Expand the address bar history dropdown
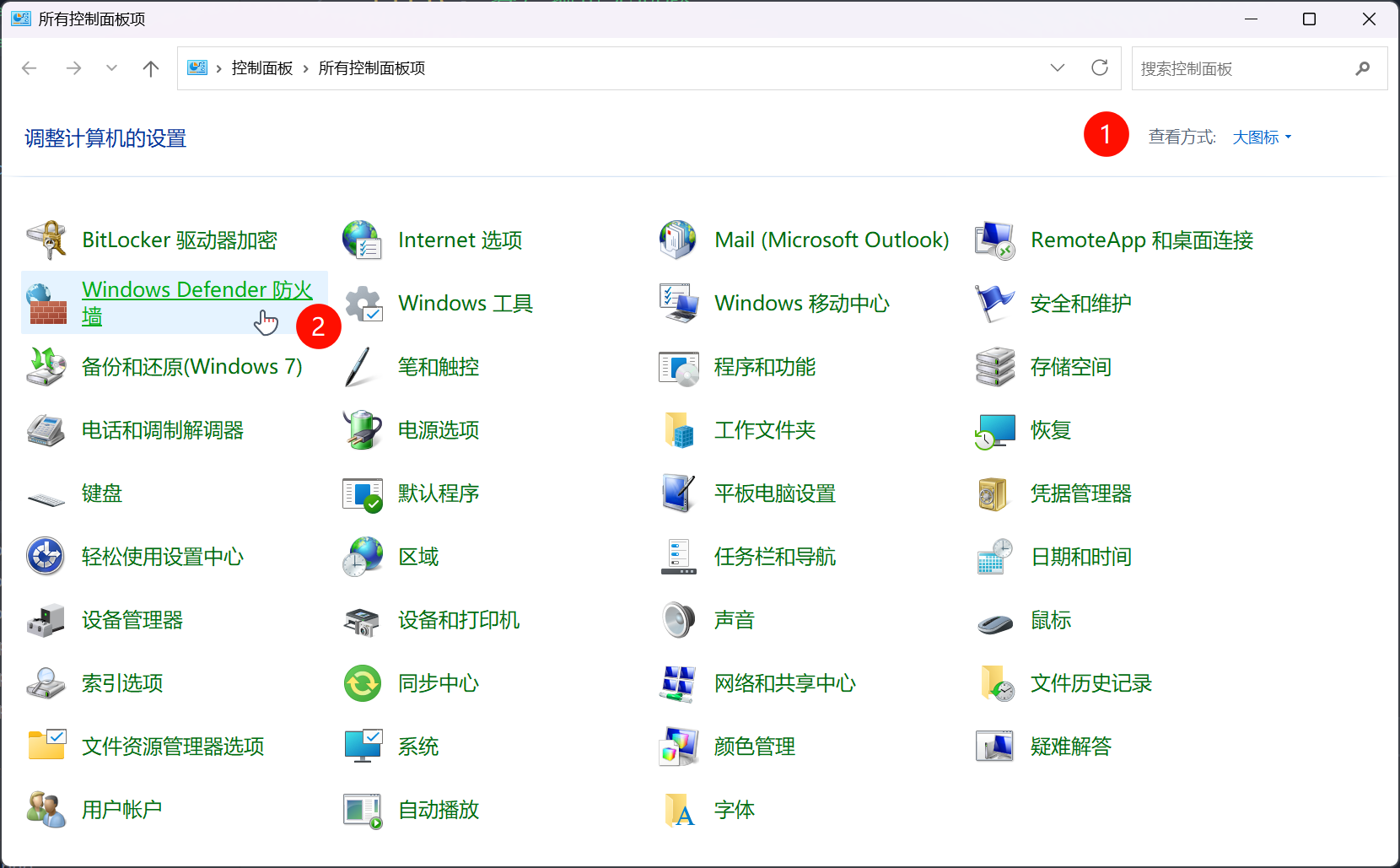Screen dimensions: 1400x868 point(1058,68)
